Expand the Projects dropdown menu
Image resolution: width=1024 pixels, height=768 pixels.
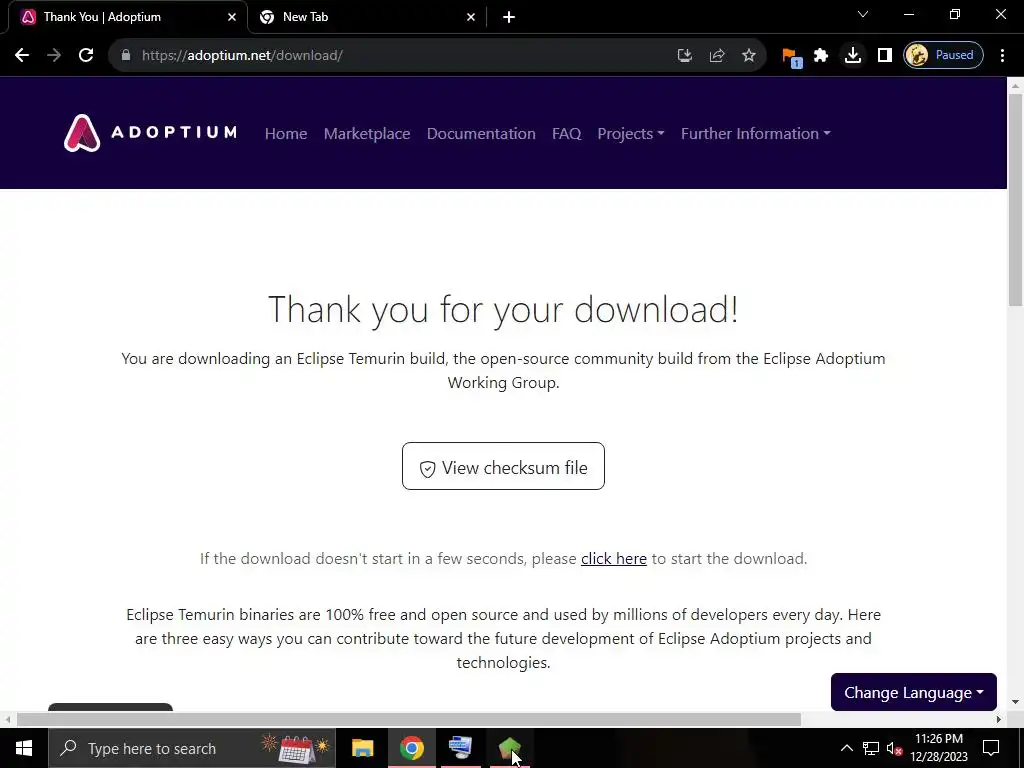631,133
